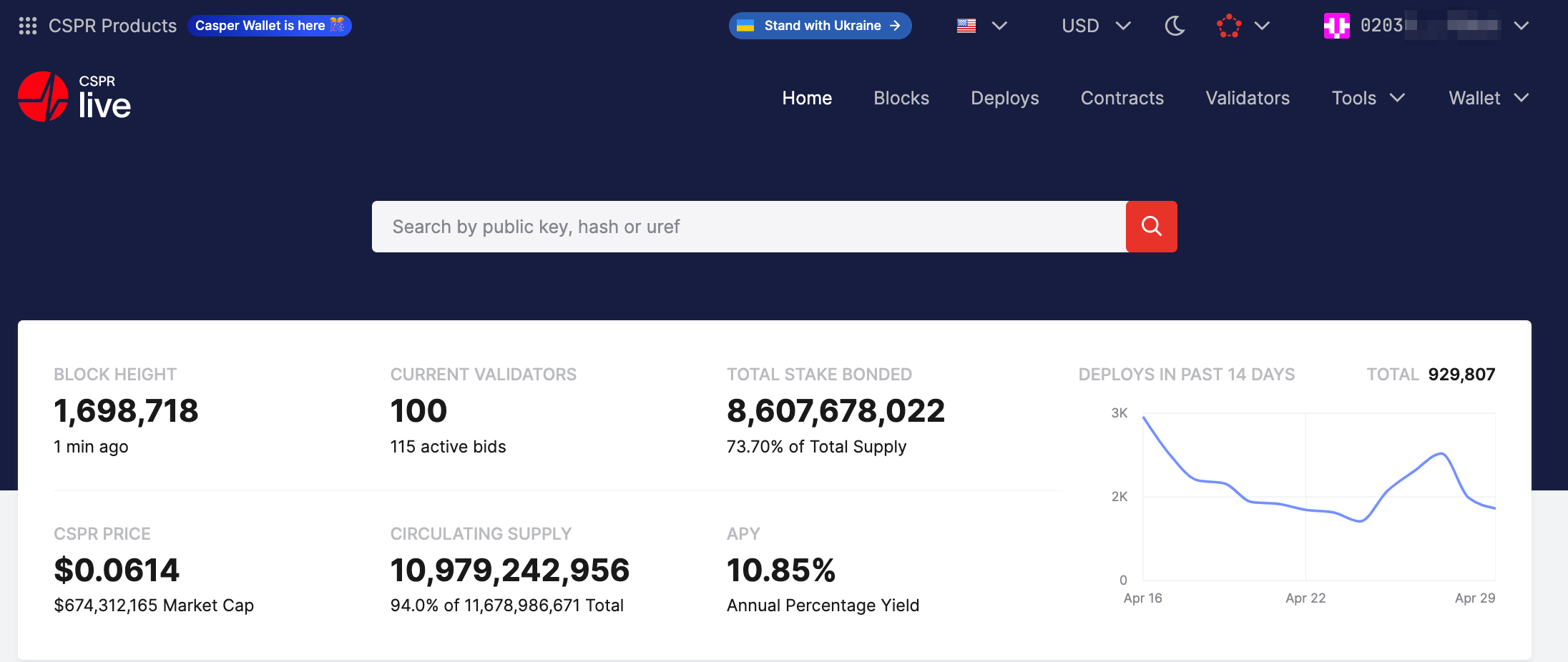Open search with the magnifier icon
Image resolution: width=1568 pixels, height=662 pixels.
tap(1151, 226)
